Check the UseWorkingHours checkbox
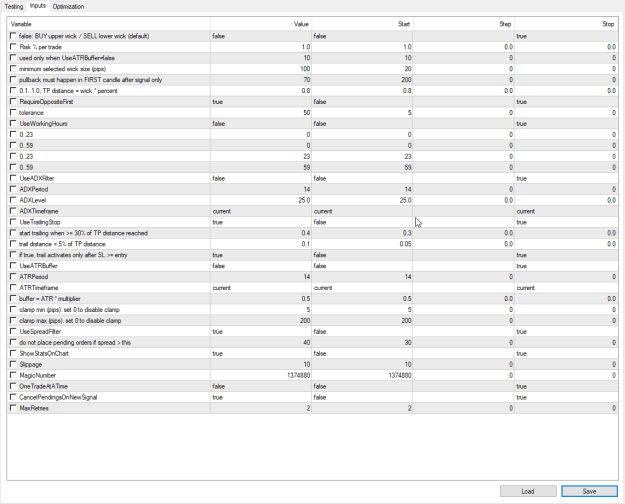The height and width of the screenshot is (504, 625). pyautogui.click(x=14, y=123)
